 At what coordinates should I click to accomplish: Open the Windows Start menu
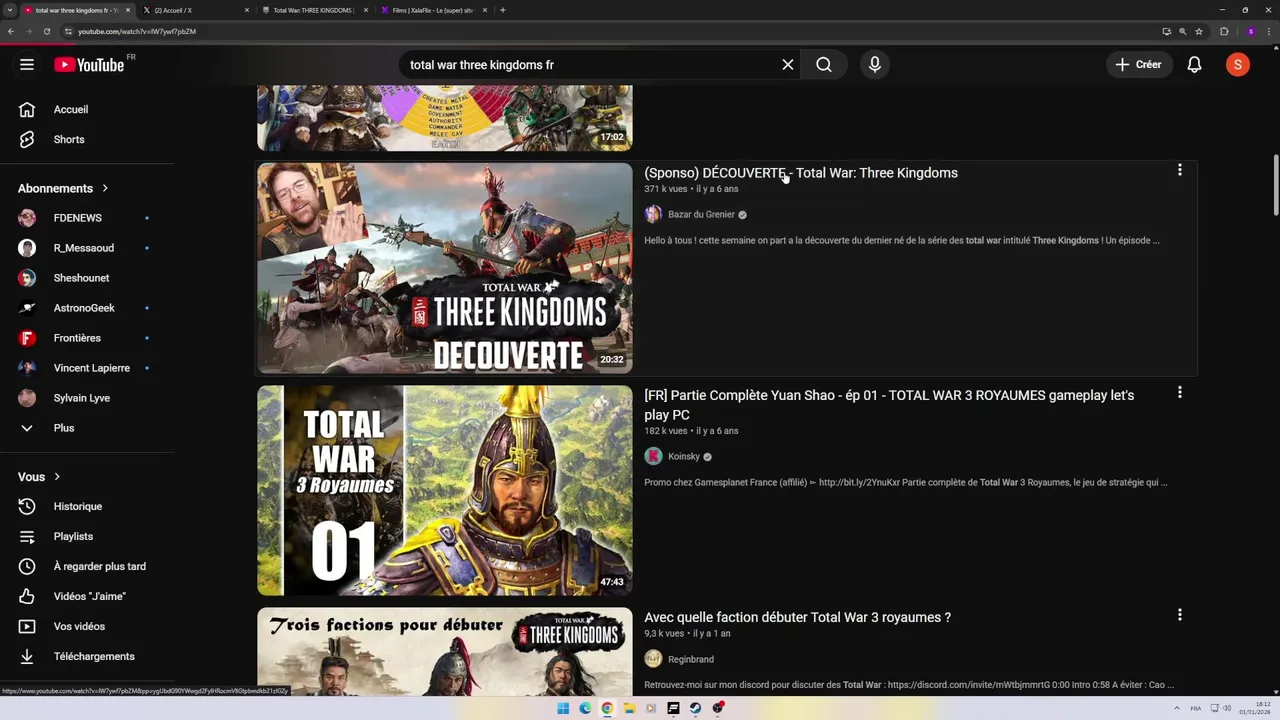563,708
